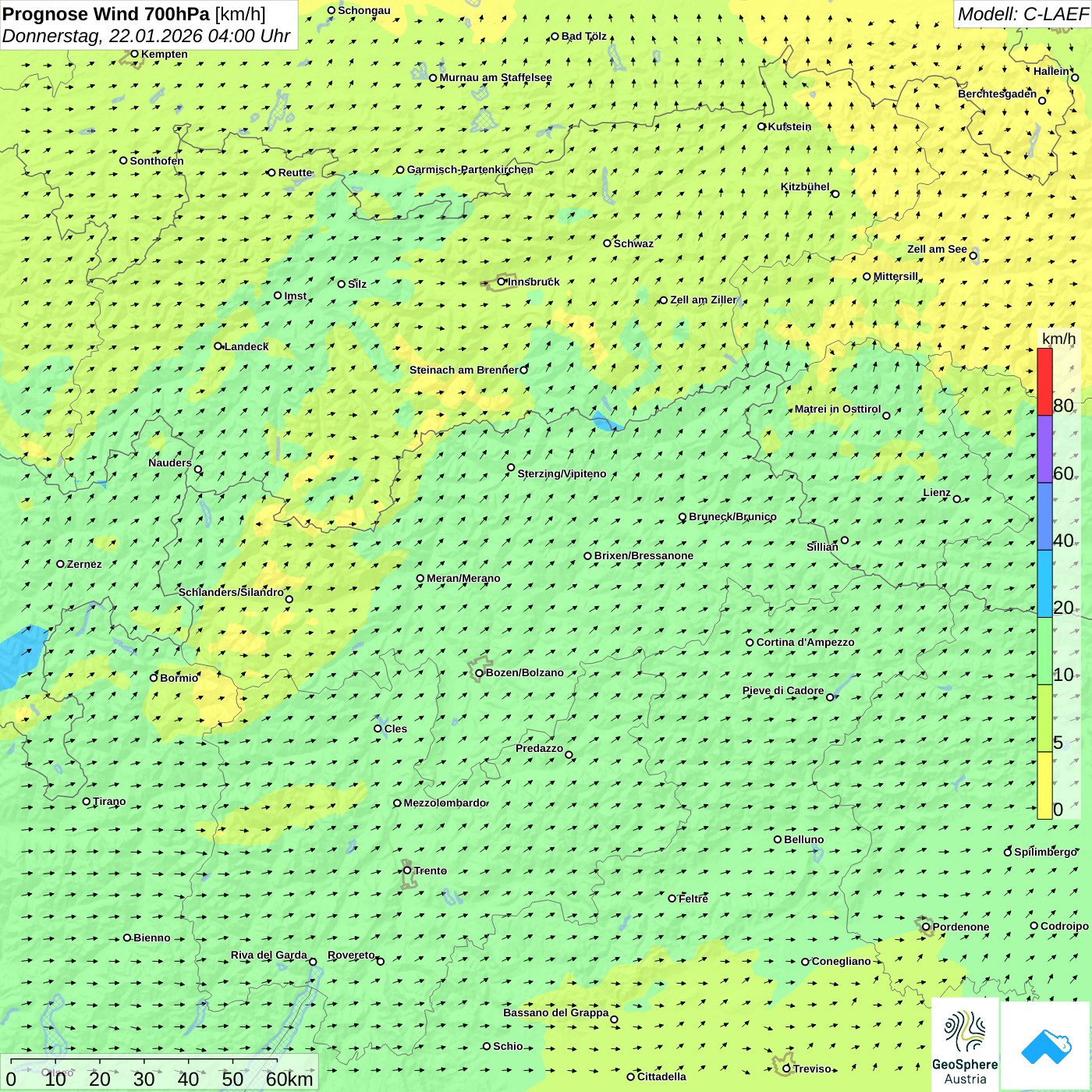Screen dimensions: 1092x1092
Task: Click the Predazzo label
Action: tap(539, 748)
